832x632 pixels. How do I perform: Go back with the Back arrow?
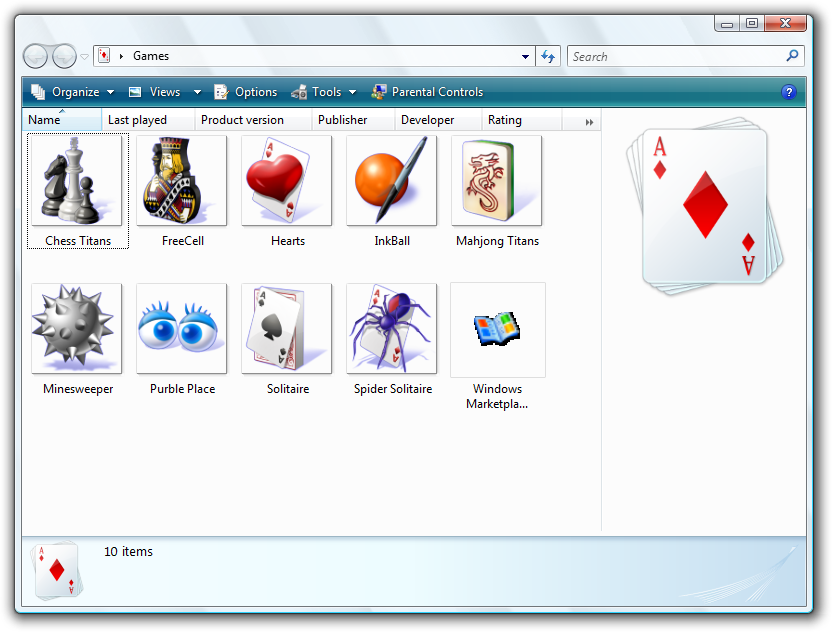36,56
